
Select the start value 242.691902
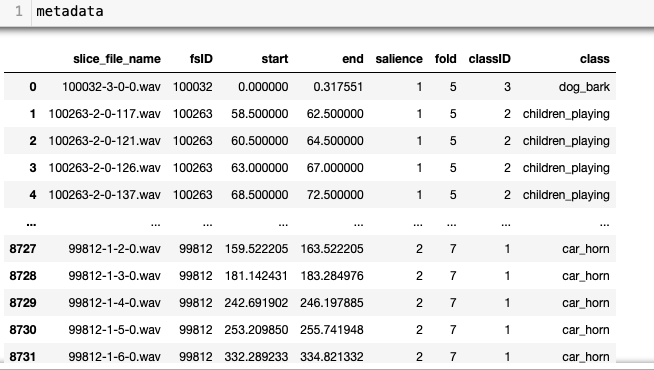[x=256, y=303]
